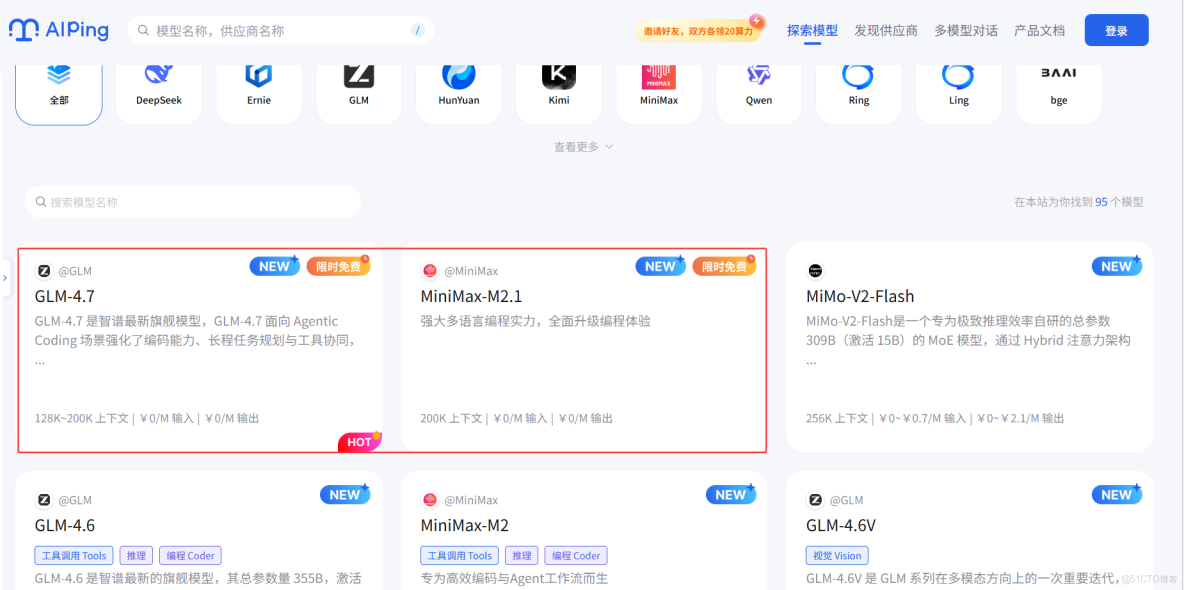
Task: Toggle the 推理 tag on MiniMax-M2
Action: click(521, 555)
